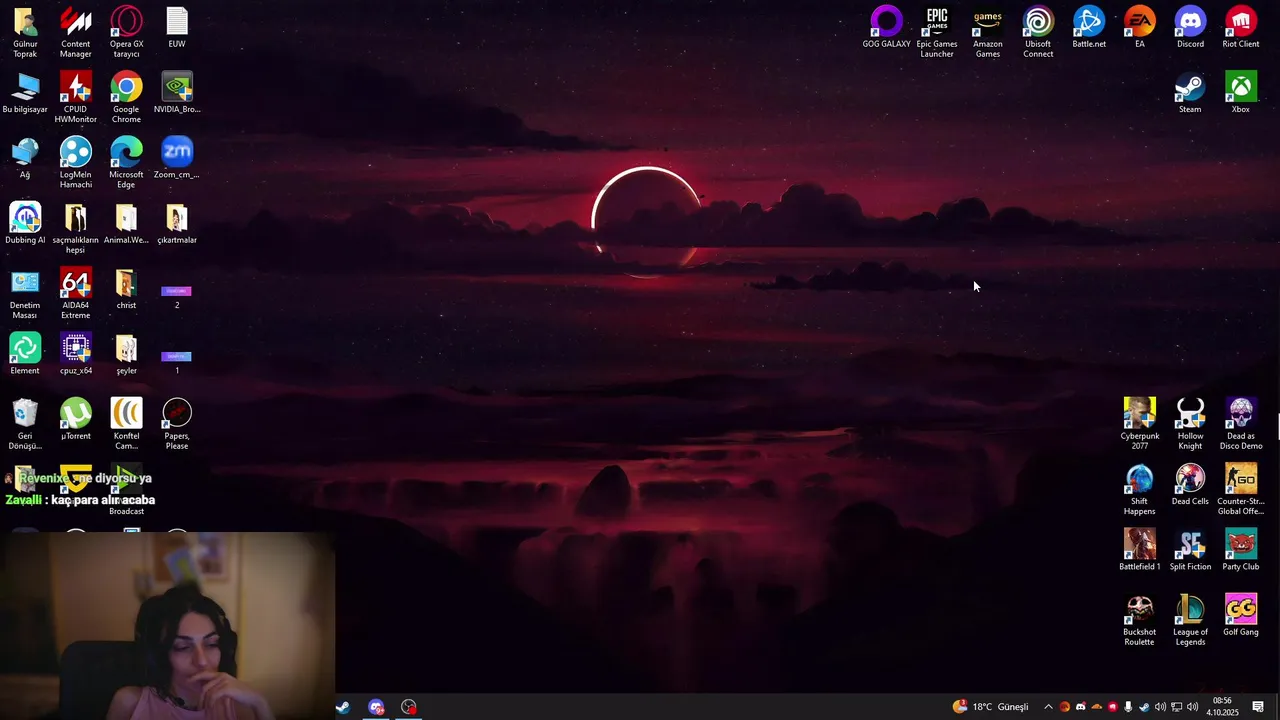This screenshot has width=1280, height=720.
Task: Open Bu bilgisayar desktop icon
Action: pos(25,92)
